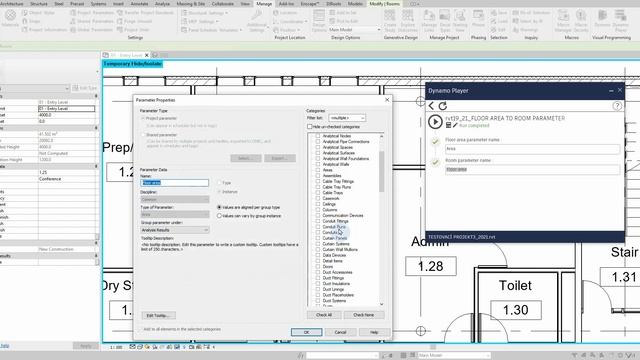Click Explore Outcomes in Generative Design
The image size is (640, 360).
pos(407,21)
